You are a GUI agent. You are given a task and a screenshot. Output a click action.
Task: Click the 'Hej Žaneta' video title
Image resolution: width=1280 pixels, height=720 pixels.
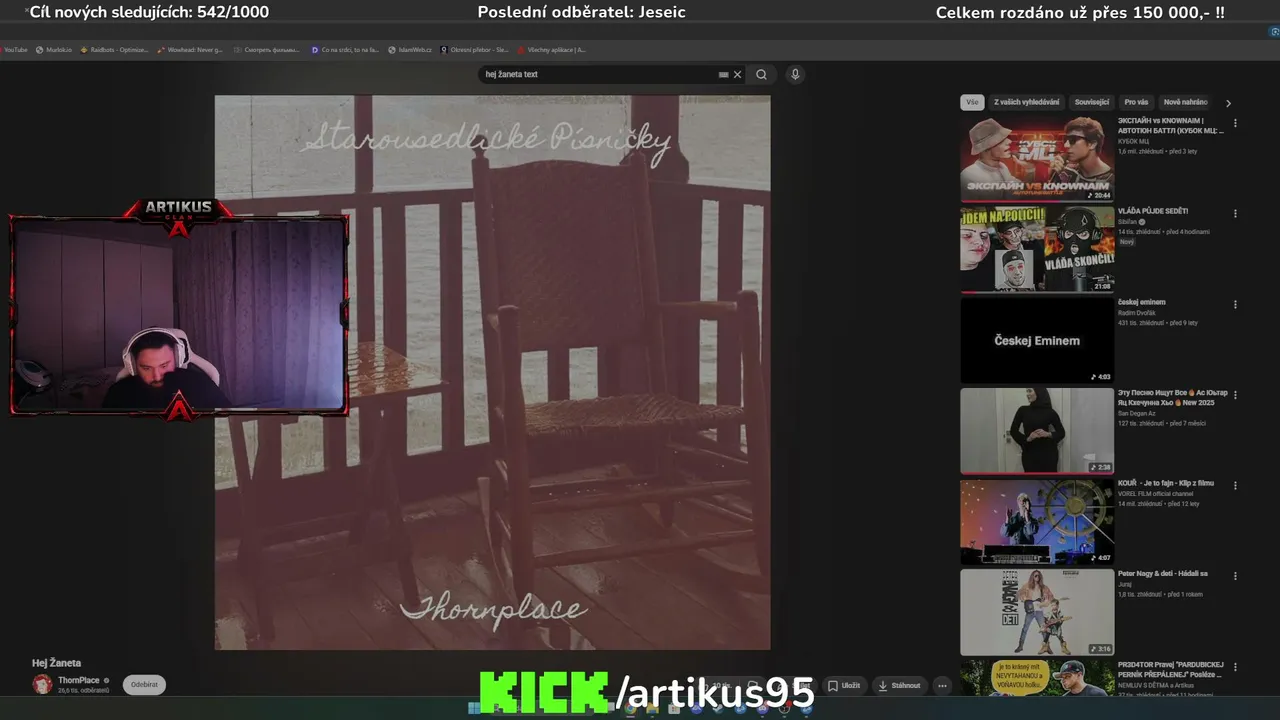(57, 663)
